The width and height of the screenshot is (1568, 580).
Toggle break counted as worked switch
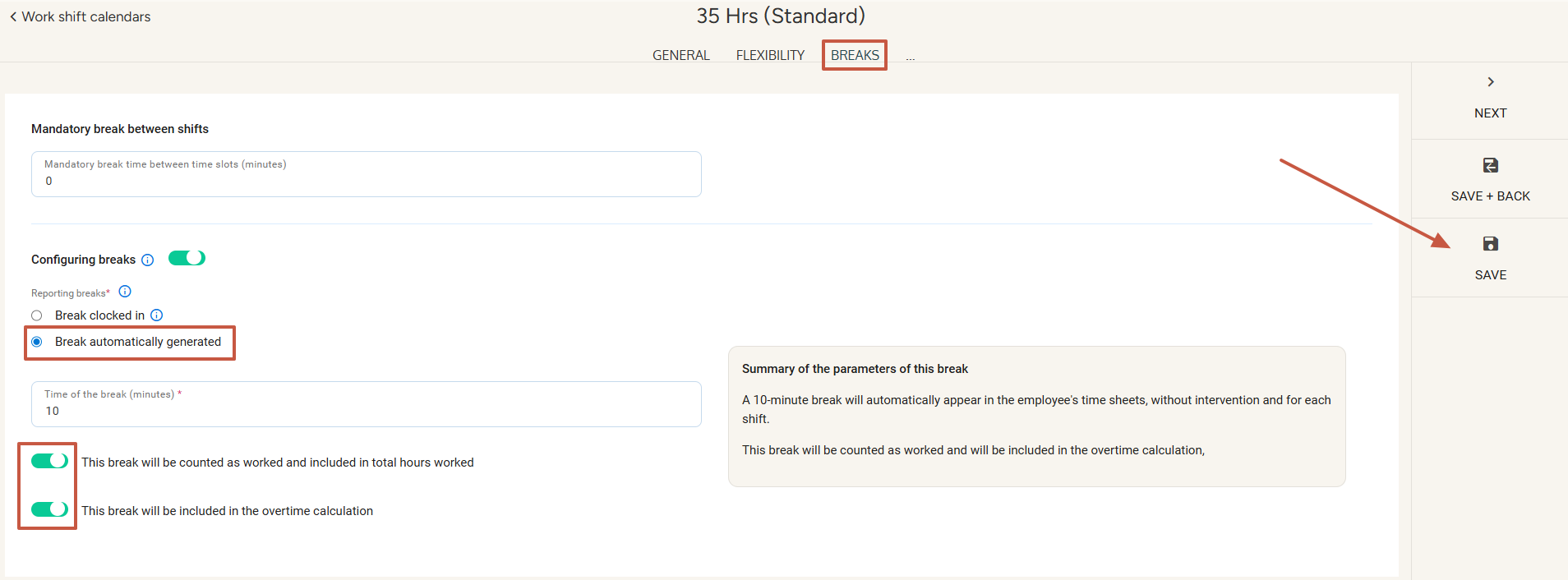[x=49, y=462]
